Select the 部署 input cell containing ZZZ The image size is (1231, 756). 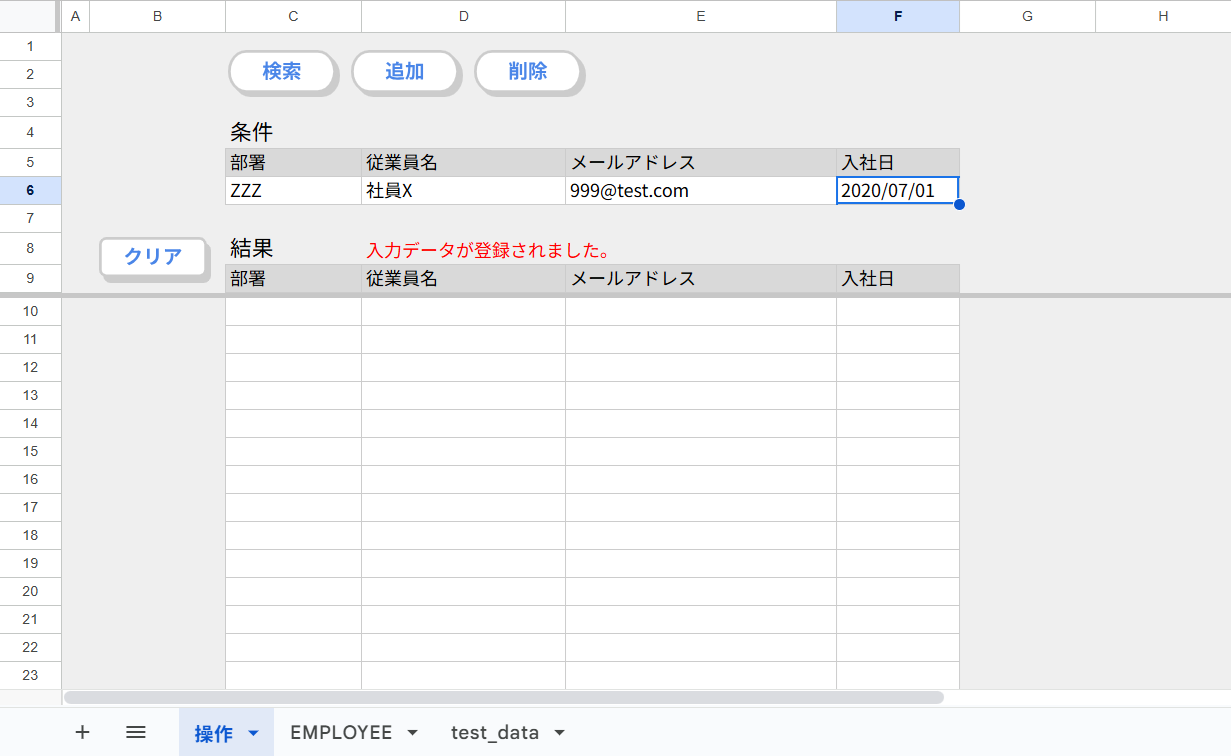pos(293,191)
